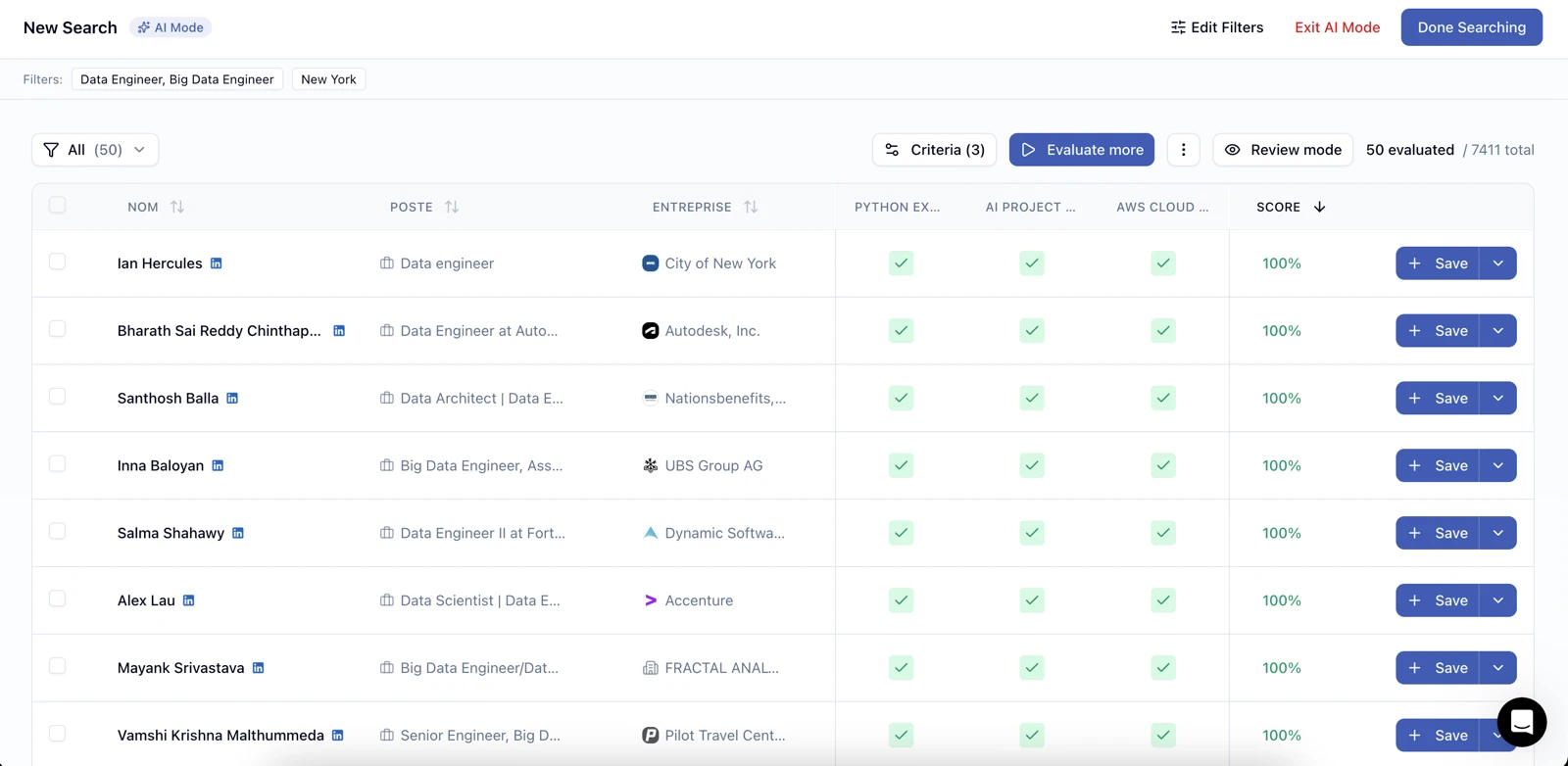Expand Save options for Ian Hercules

pyautogui.click(x=1498, y=263)
